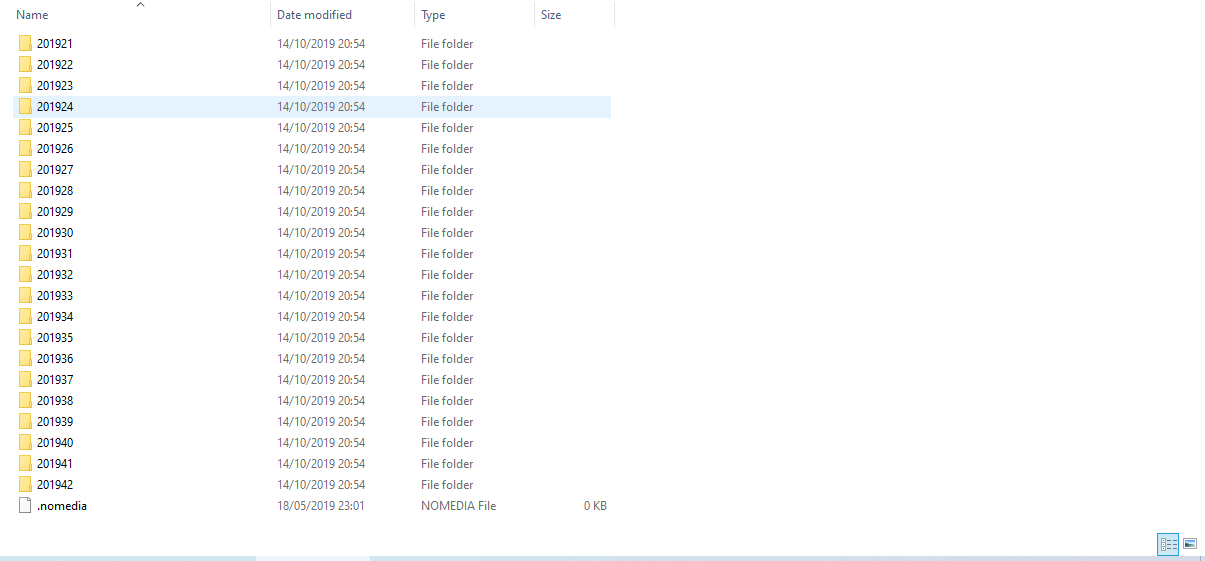This screenshot has width=1205, height=561.
Task: Click the 201929 folder icon
Action: (25, 212)
